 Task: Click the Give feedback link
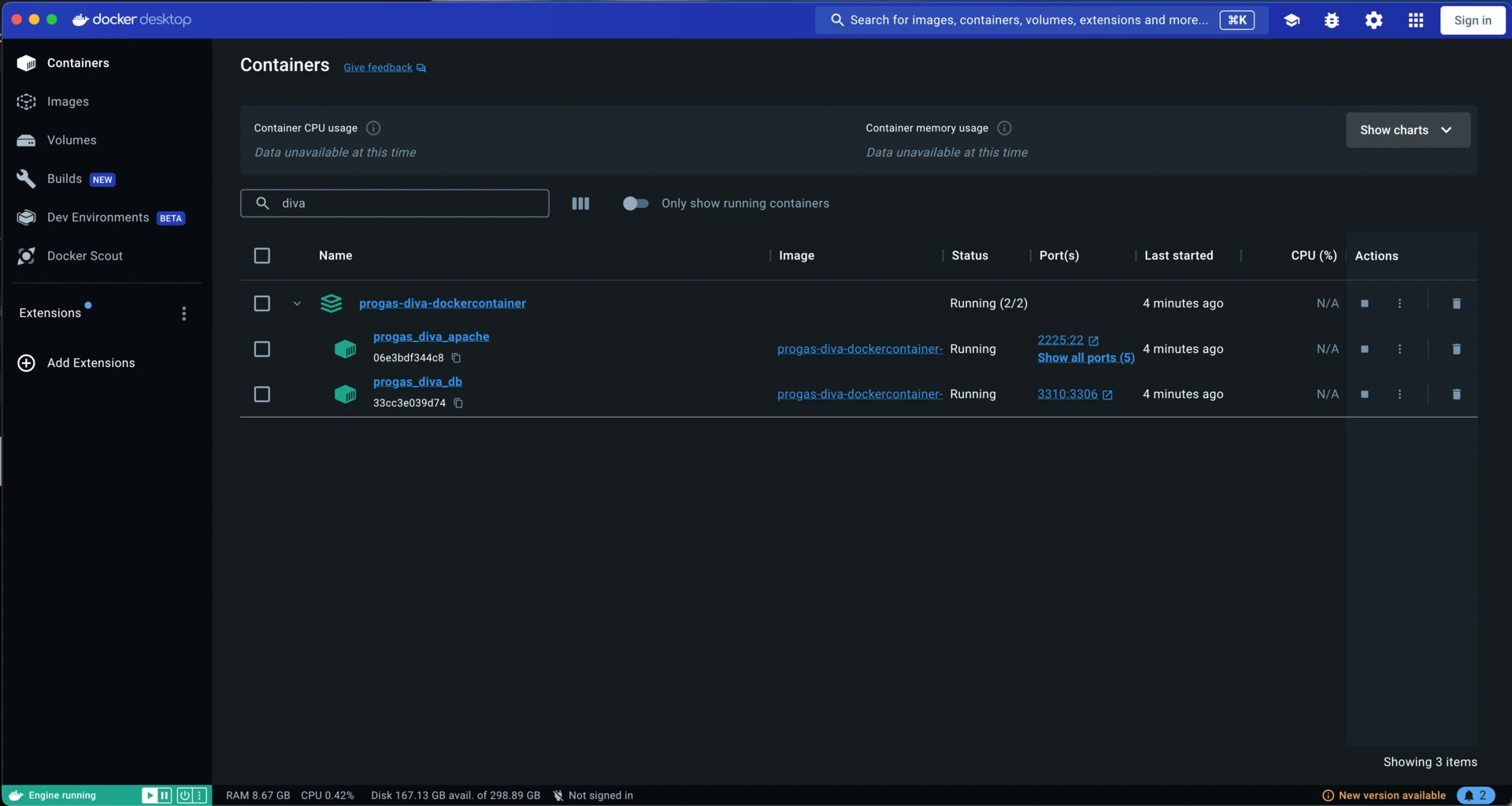coord(377,67)
